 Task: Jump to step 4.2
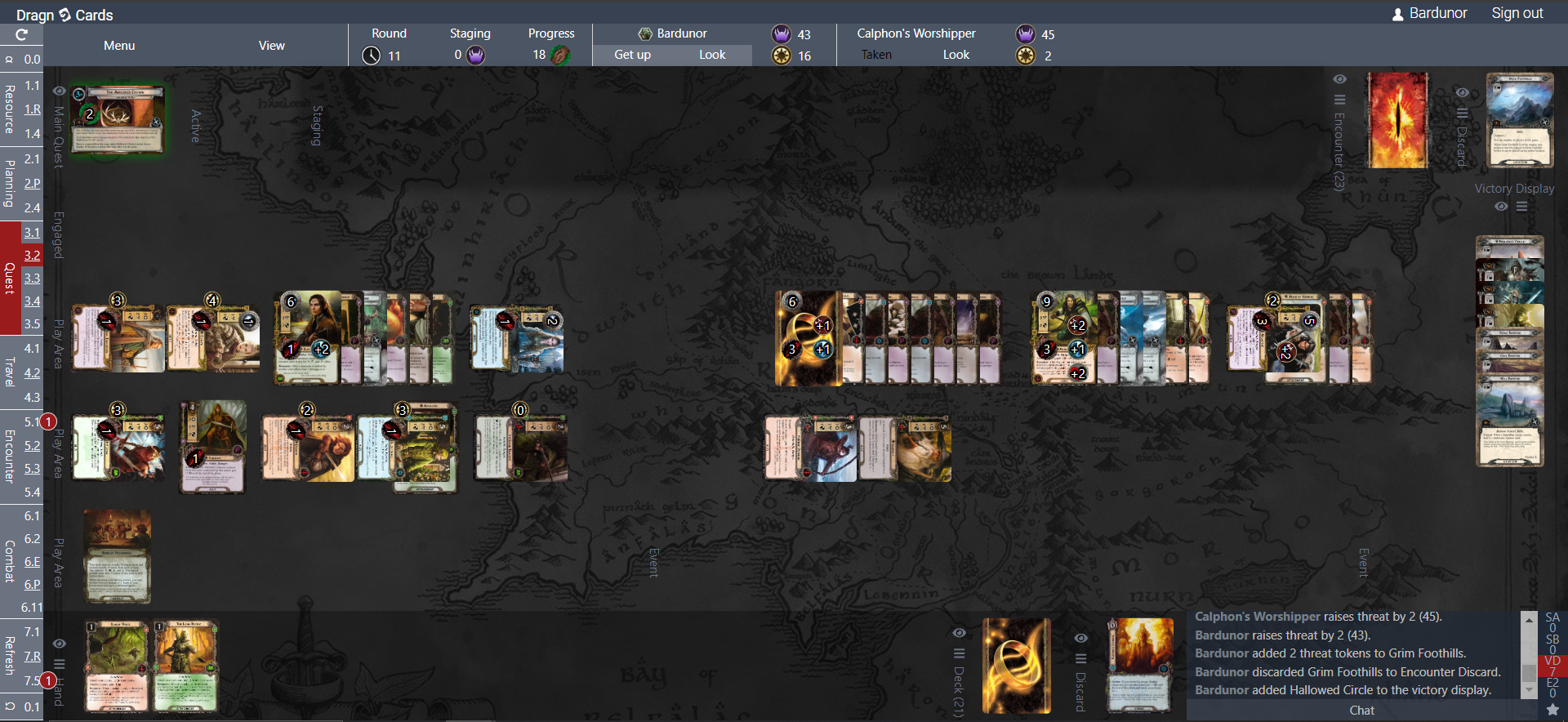32,373
